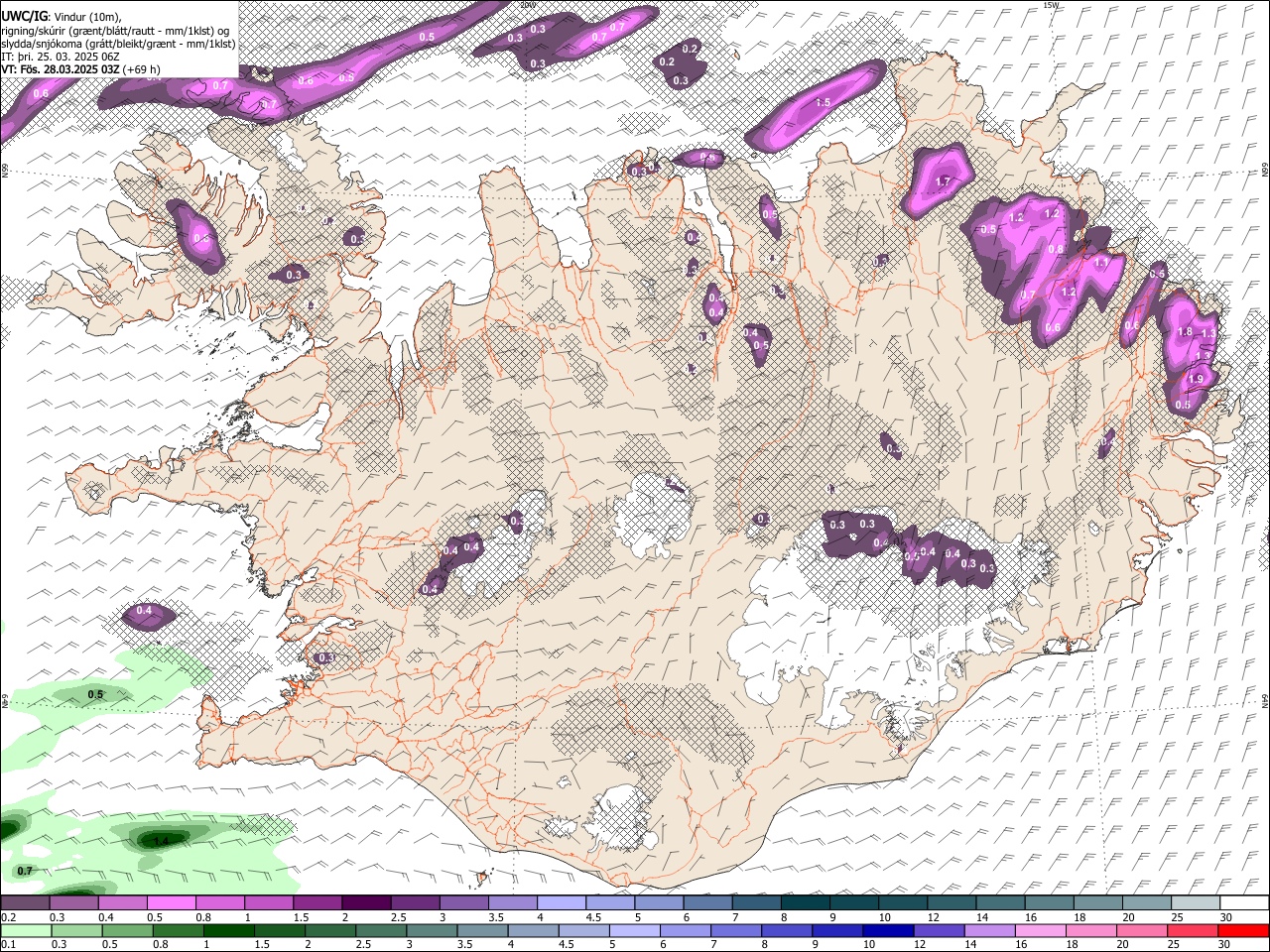Click the '15W' longitude label
The height and width of the screenshot is (952, 1270).
pos(1051,5)
